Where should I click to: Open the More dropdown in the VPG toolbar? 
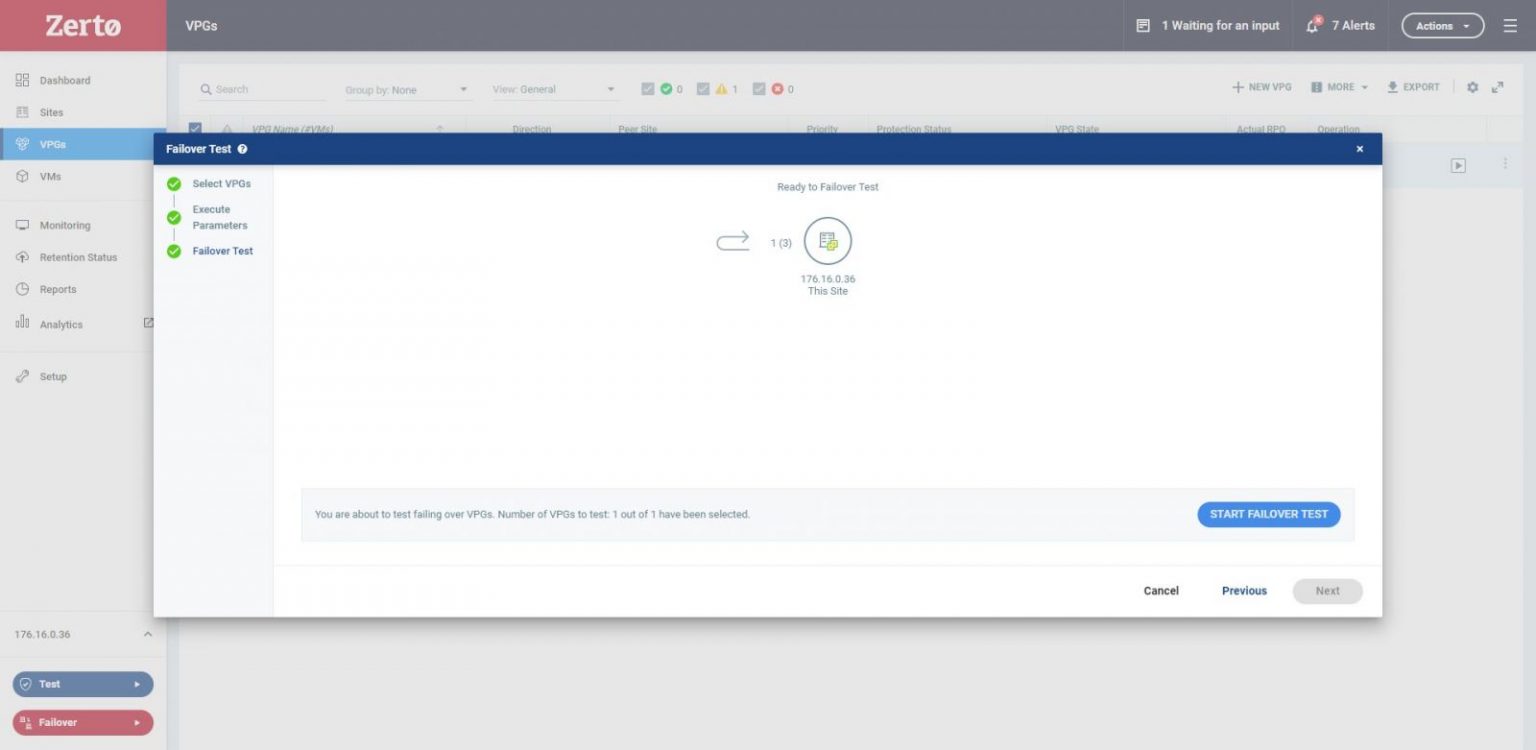coord(1340,87)
